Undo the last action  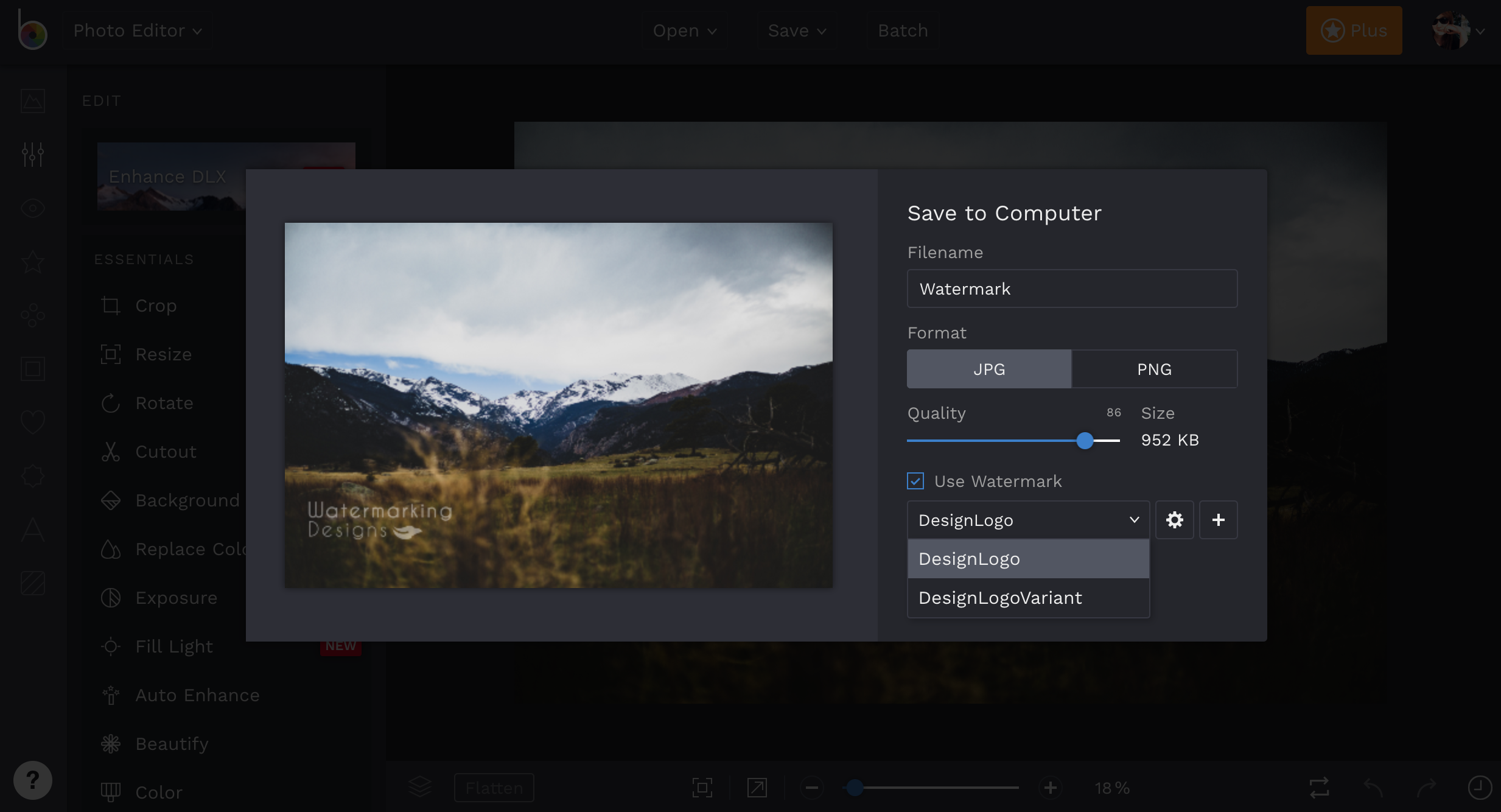(x=1373, y=788)
